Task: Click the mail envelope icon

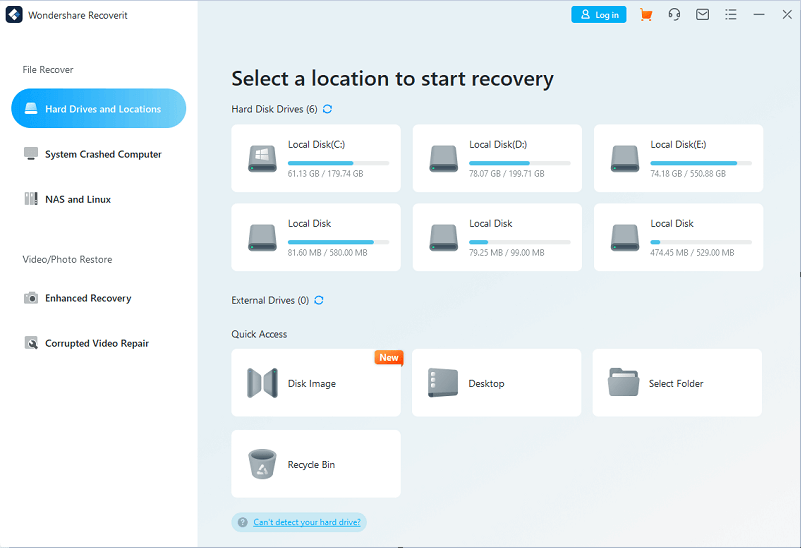Action: (703, 15)
